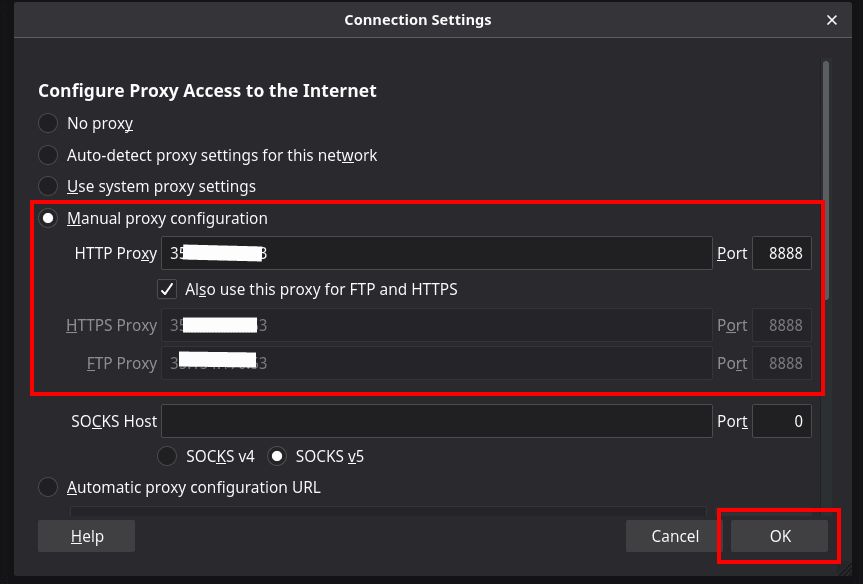Uncheck Also use this proxy for FTP and HTTPS
The height and width of the screenshot is (584, 863).
point(167,290)
